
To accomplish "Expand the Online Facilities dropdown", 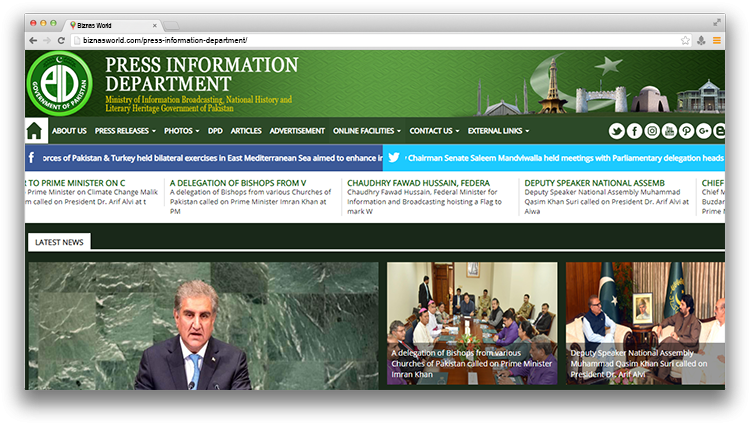I will click(366, 131).
